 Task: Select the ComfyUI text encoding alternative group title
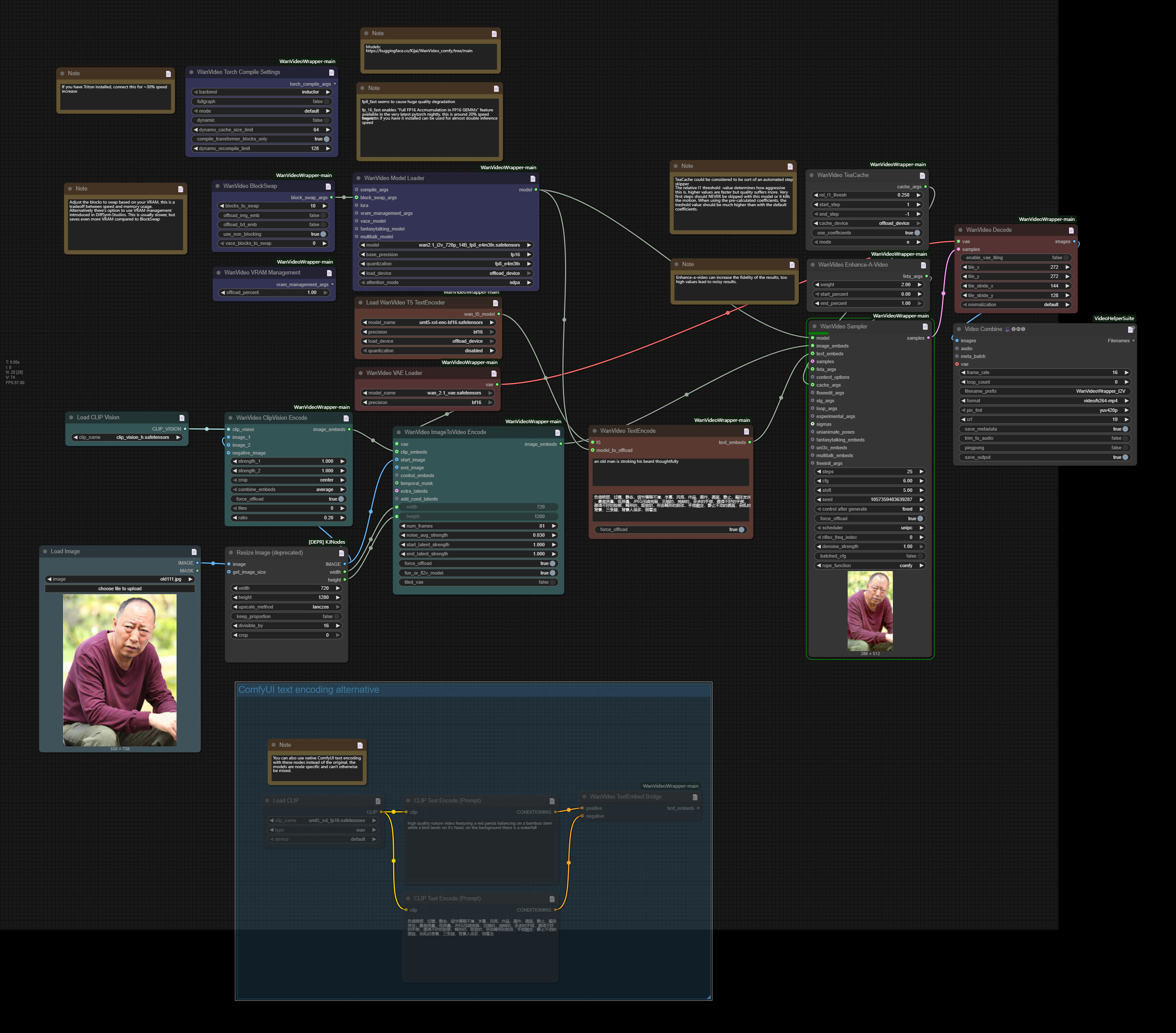point(308,690)
